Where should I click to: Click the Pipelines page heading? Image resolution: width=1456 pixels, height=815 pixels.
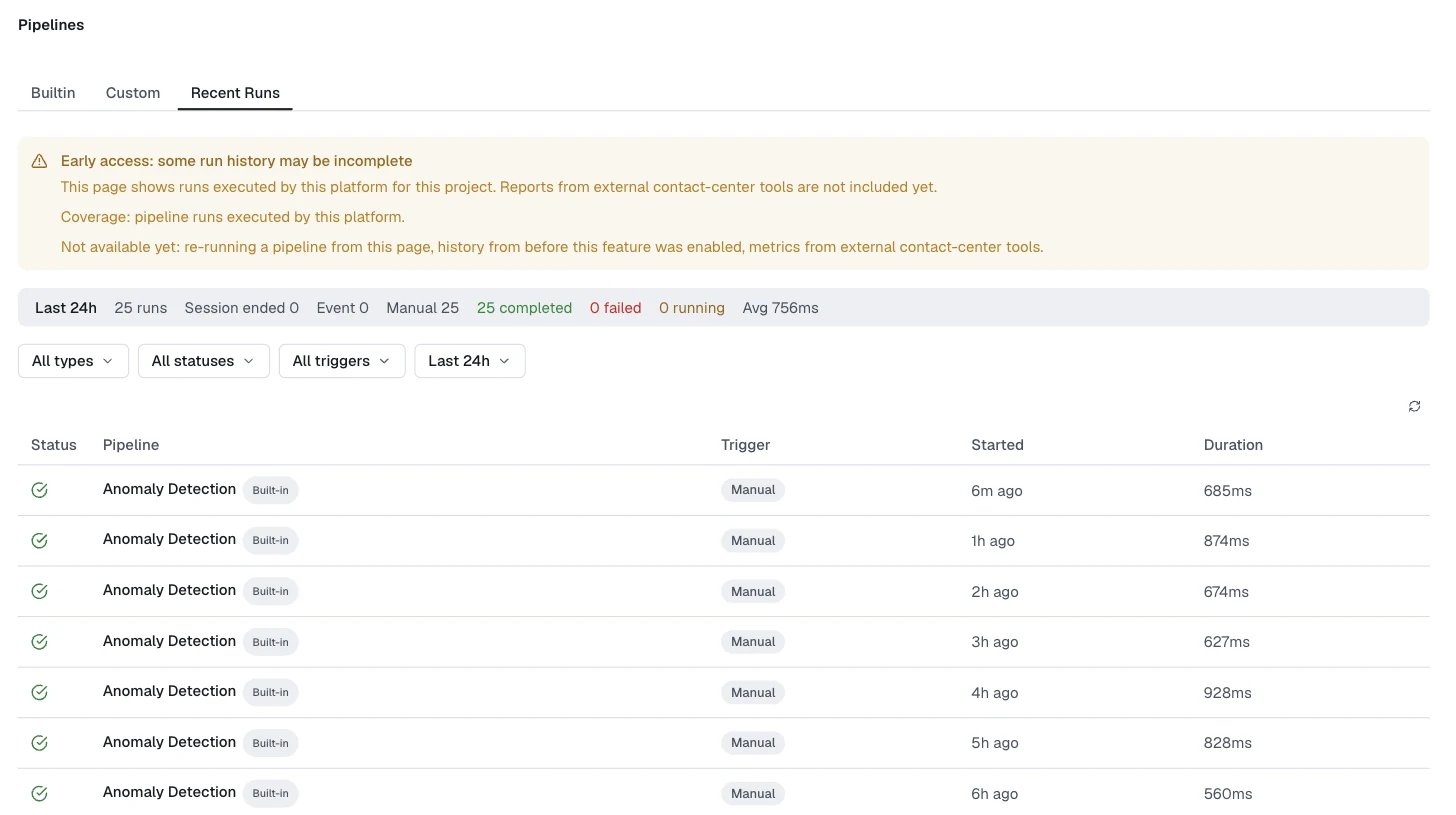click(x=51, y=25)
